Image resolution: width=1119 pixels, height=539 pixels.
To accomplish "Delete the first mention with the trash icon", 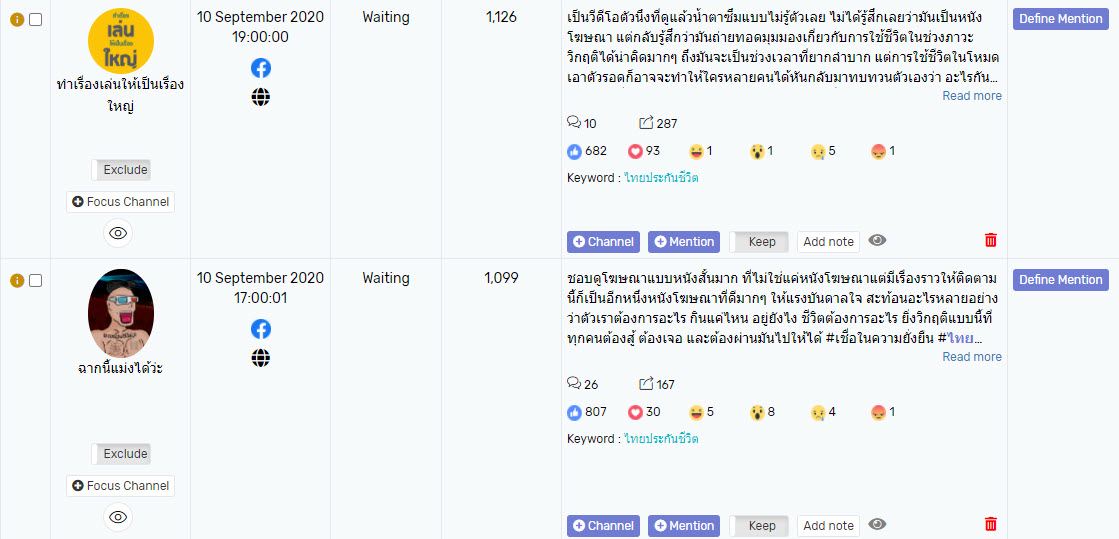I will (990, 240).
